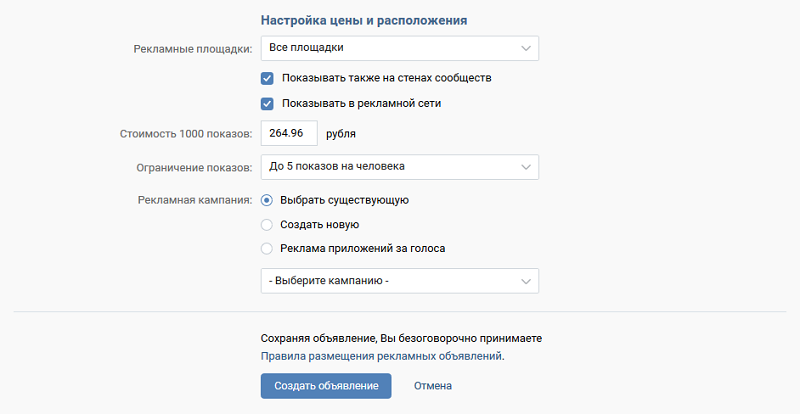Click the Рекламная кампания field label
800x414 pixels.
[194, 200]
